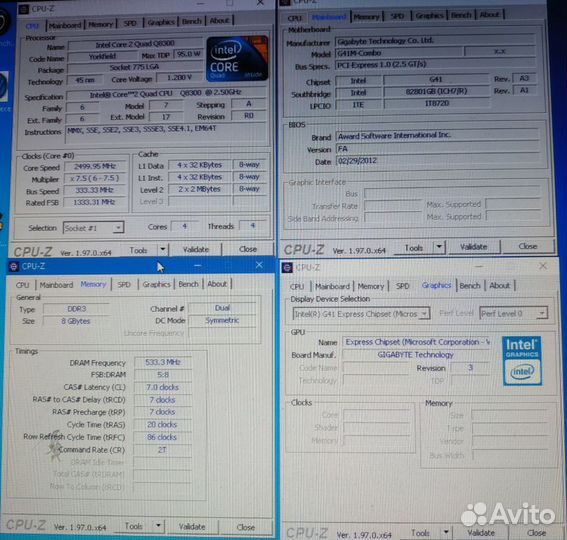Click CPU-Z app icon in Graphics window title bar
Image resolution: width=567 pixels, height=540 pixels.
click(287, 268)
